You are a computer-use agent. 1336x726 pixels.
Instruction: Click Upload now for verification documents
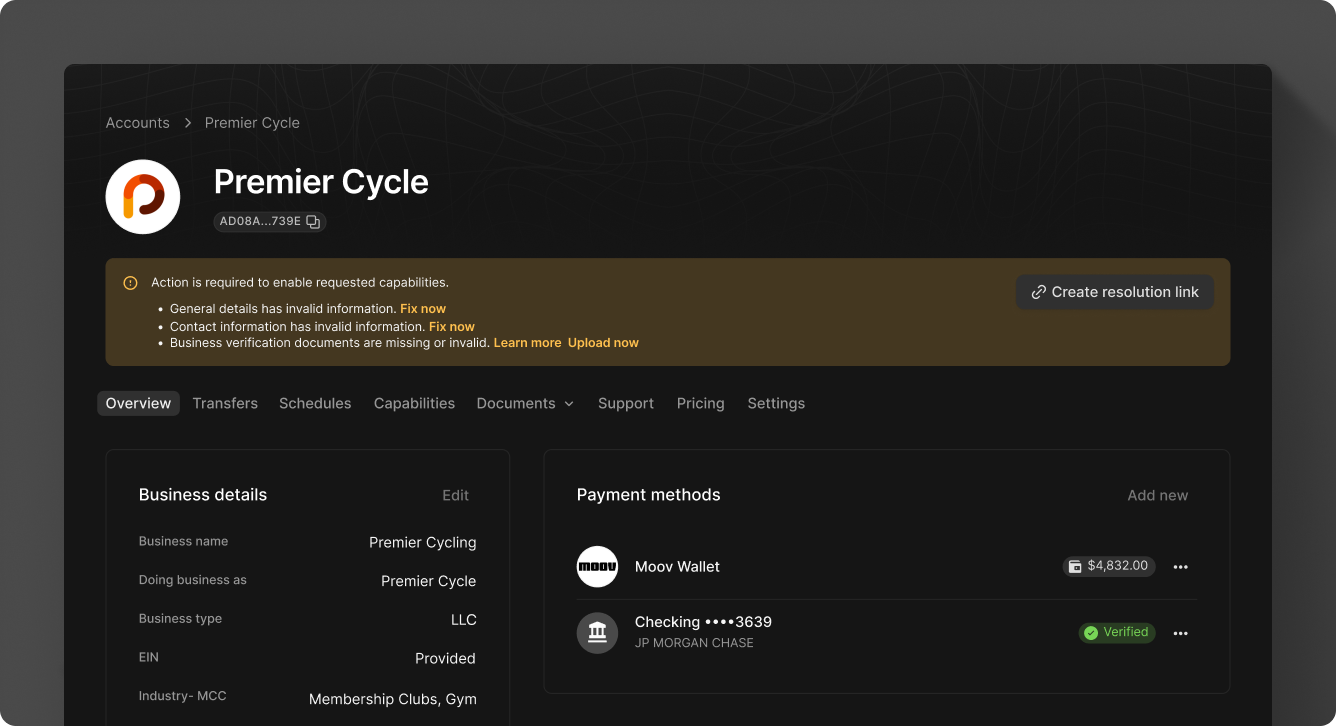pos(603,343)
